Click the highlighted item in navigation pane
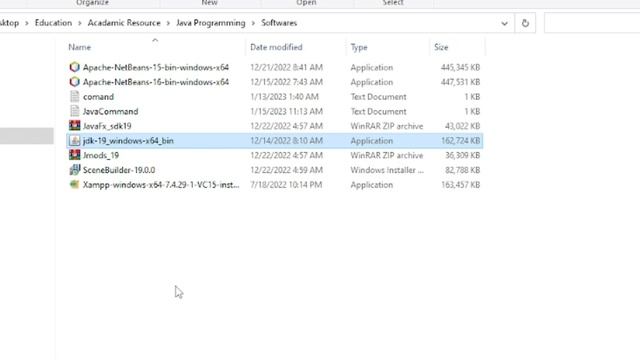Image resolution: width=640 pixels, height=360 pixels. click(x=27, y=136)
